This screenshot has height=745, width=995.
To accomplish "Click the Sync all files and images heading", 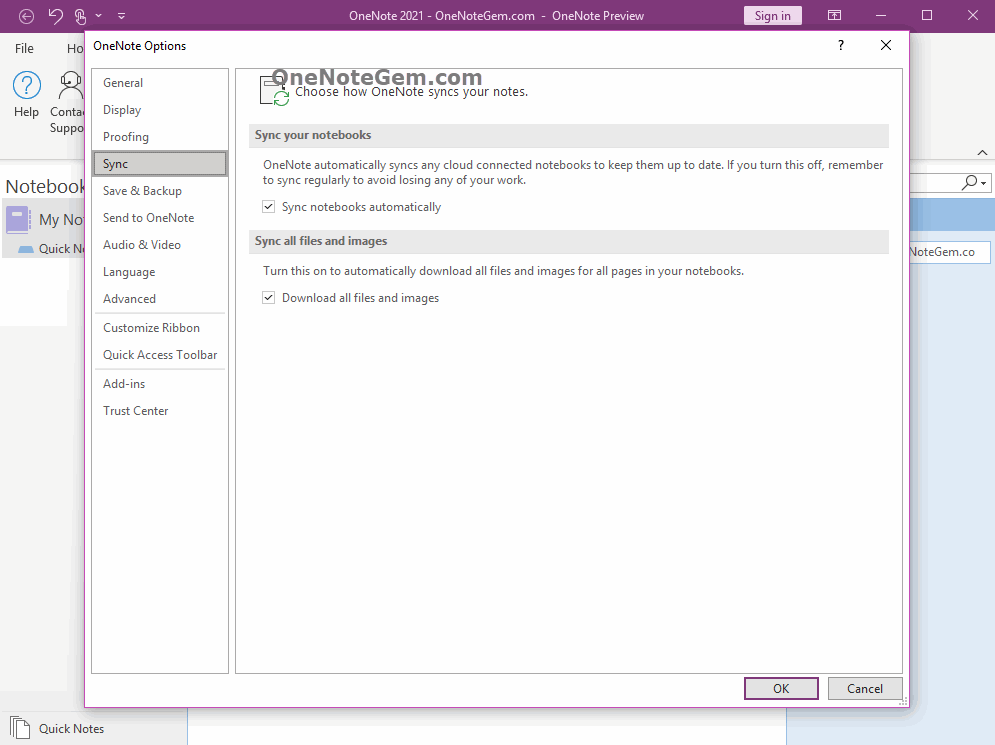I will (x=321, y=241).
